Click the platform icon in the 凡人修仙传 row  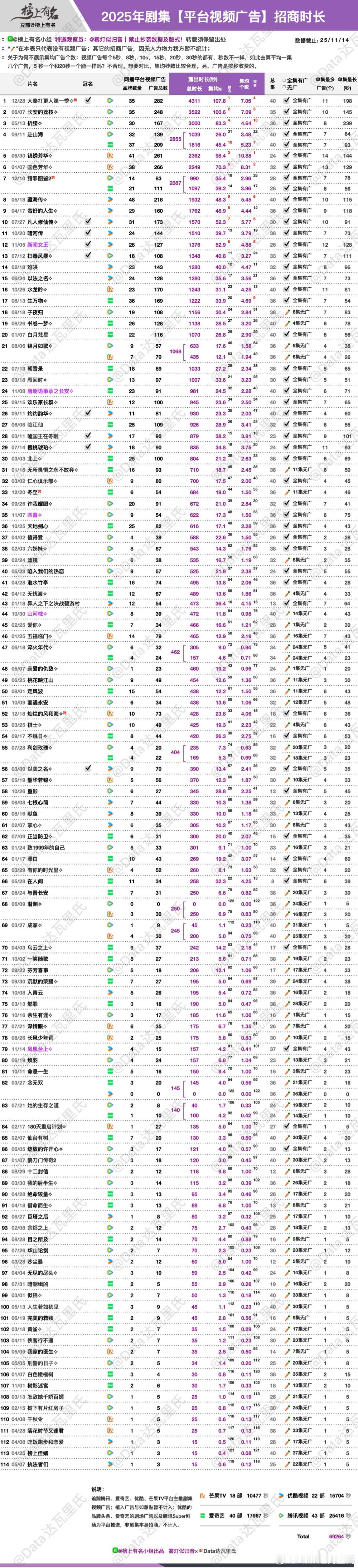coord(110,222)
